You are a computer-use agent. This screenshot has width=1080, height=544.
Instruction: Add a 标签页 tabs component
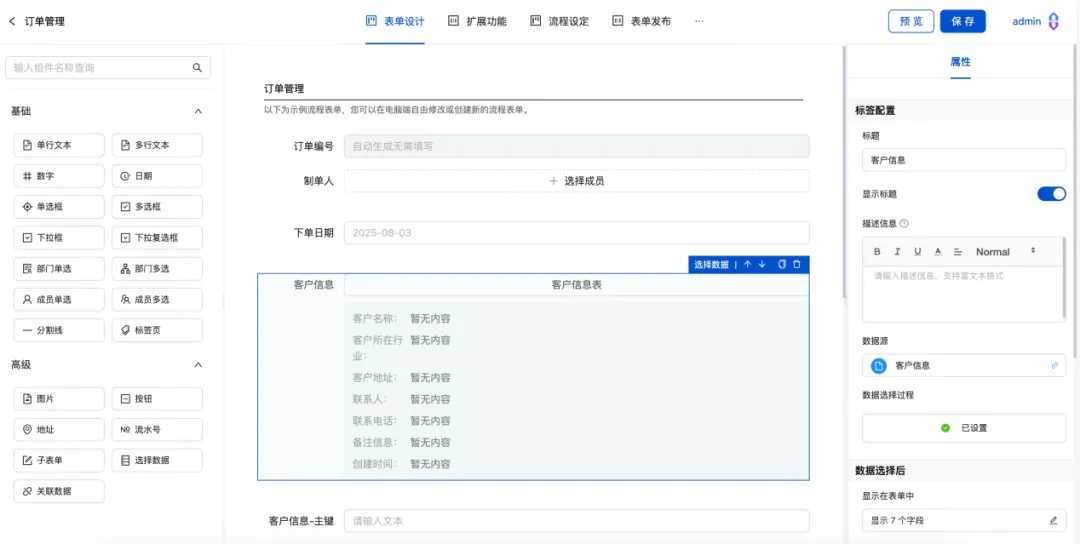coord(157,331)
